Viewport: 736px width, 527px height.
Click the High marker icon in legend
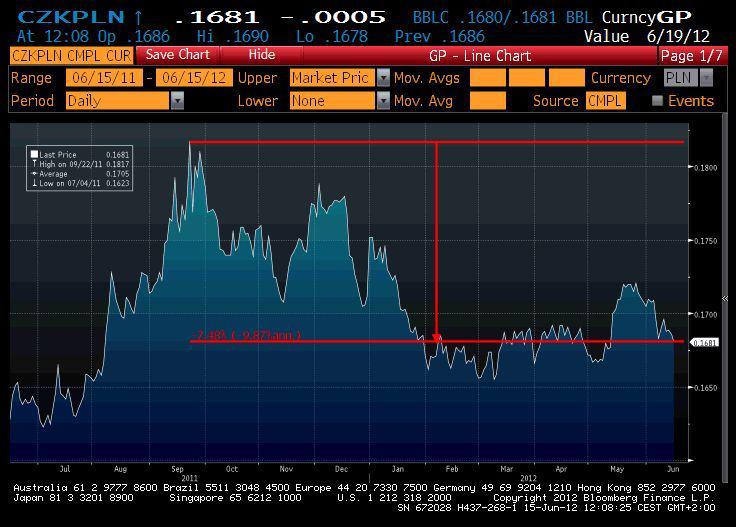(x=34, y=164)
